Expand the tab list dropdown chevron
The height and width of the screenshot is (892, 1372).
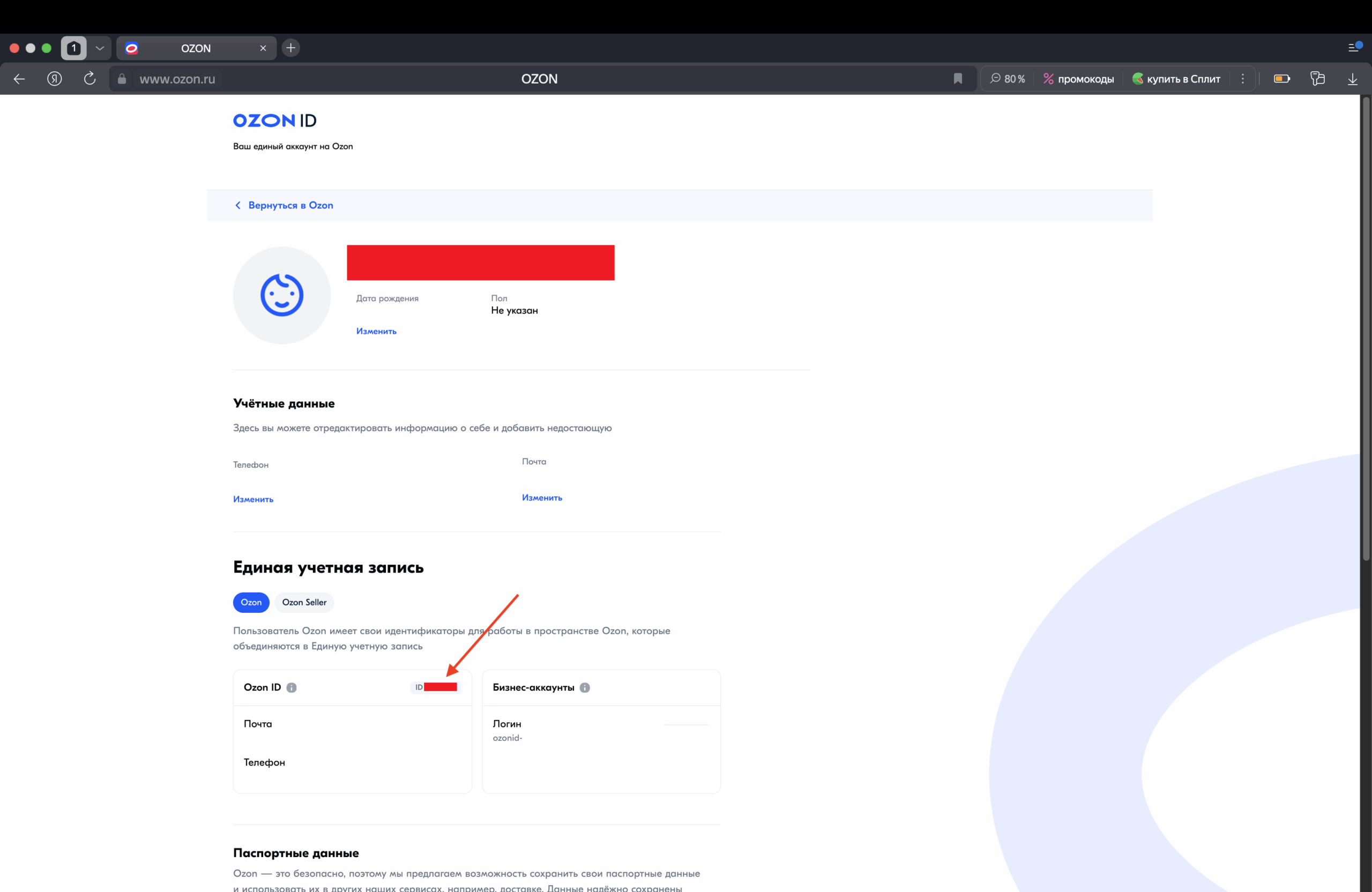pos(100,48)
